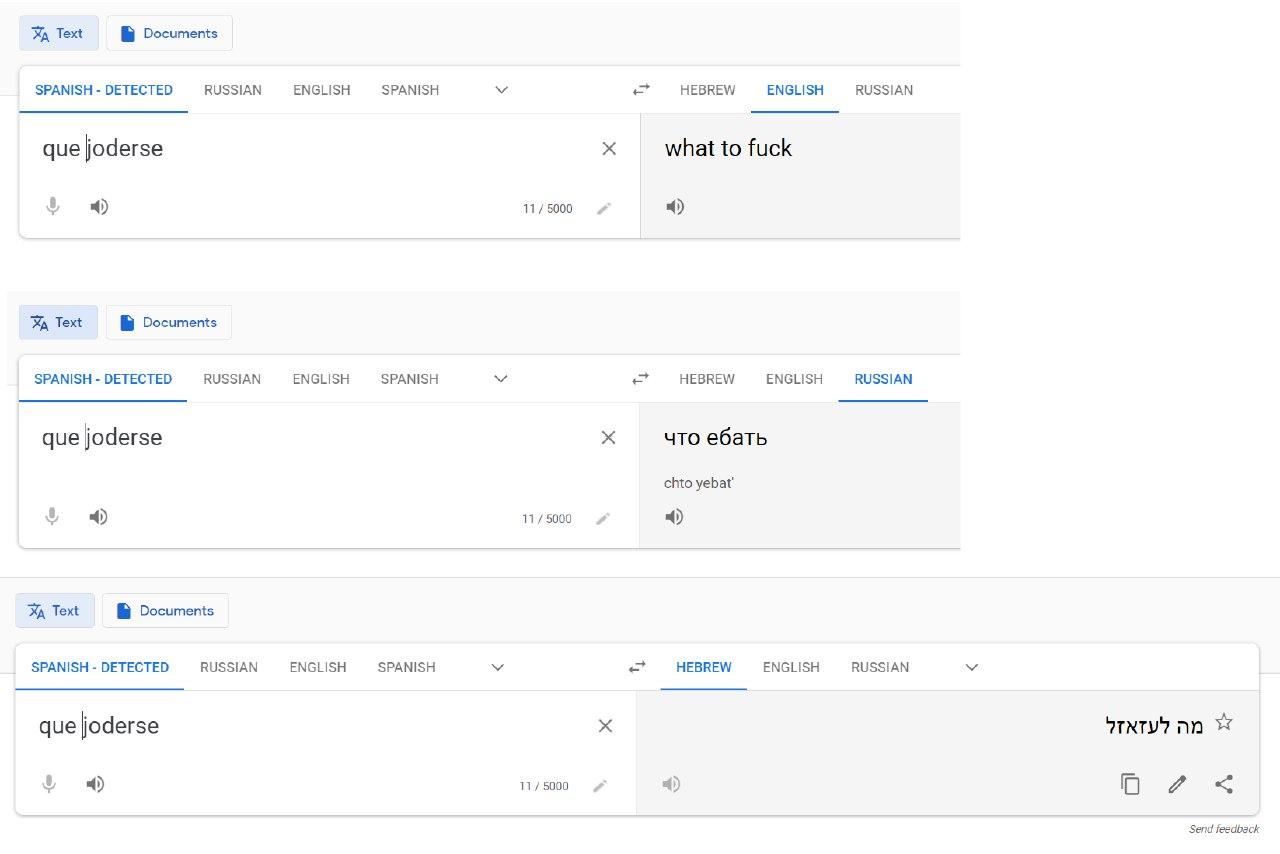
Task: Switch to RUSSIAN source tab in the bottom translator
Action: coord(229,667)
